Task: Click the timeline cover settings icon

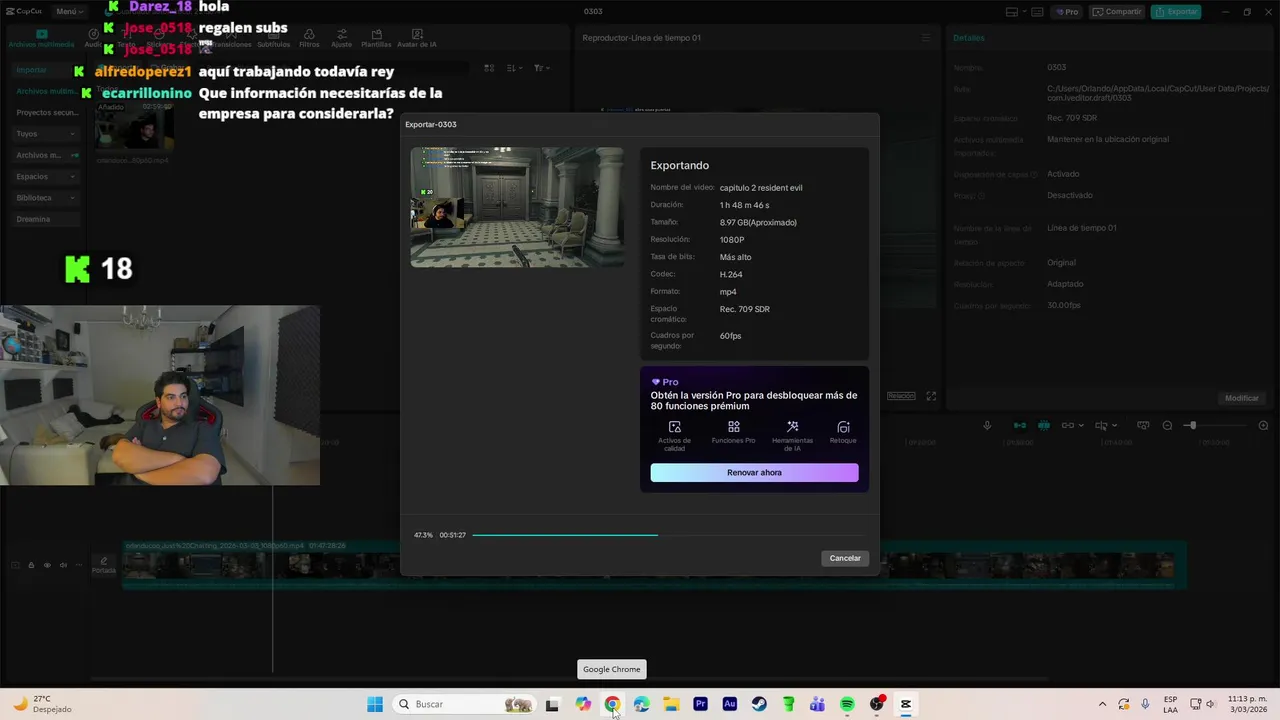Action: click(x=1144, y=426)
